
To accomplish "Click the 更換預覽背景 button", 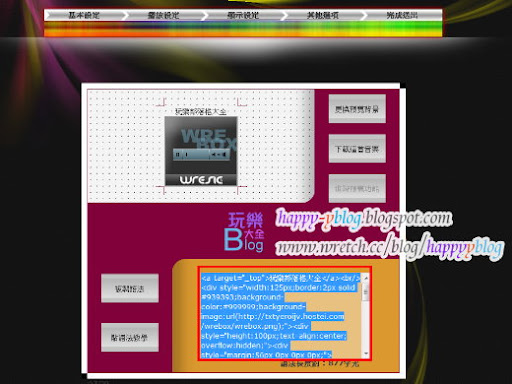I will pyautogui.click(x=357, y=109).
